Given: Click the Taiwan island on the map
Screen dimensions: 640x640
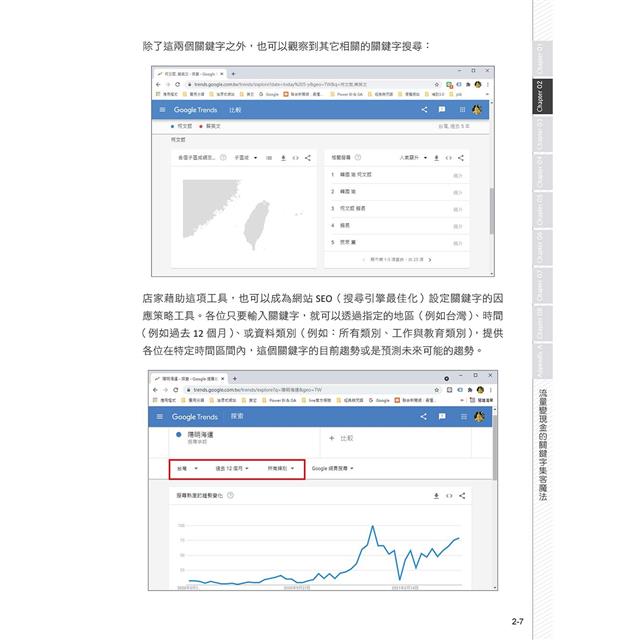Looking at the screenshot, I should coord(257,224).
